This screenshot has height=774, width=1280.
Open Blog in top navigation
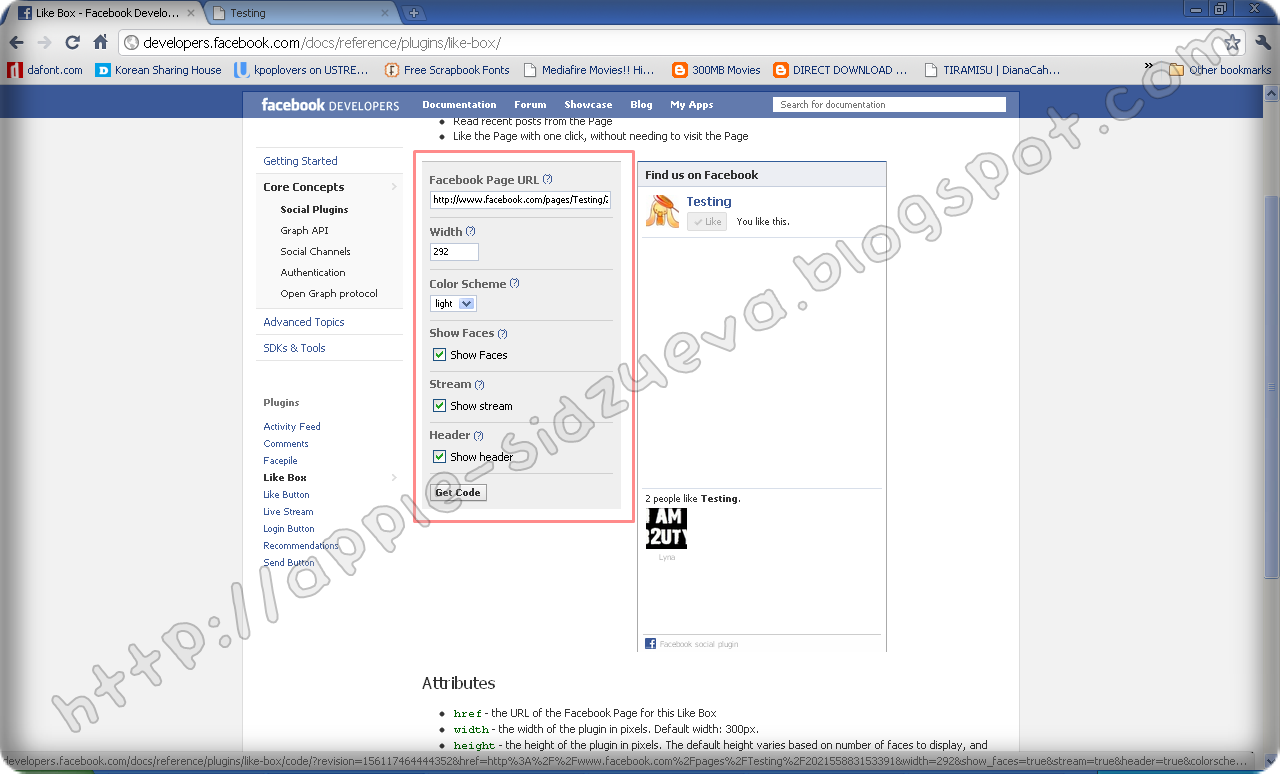pos(641,105)
